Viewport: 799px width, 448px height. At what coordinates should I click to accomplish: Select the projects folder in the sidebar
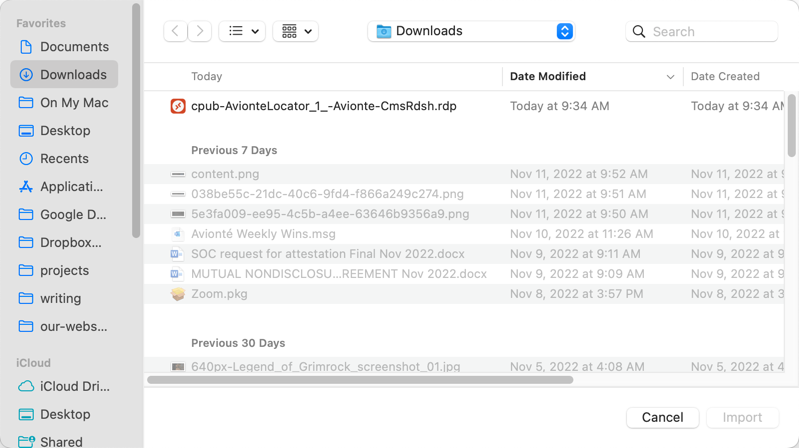click(64, 271)
